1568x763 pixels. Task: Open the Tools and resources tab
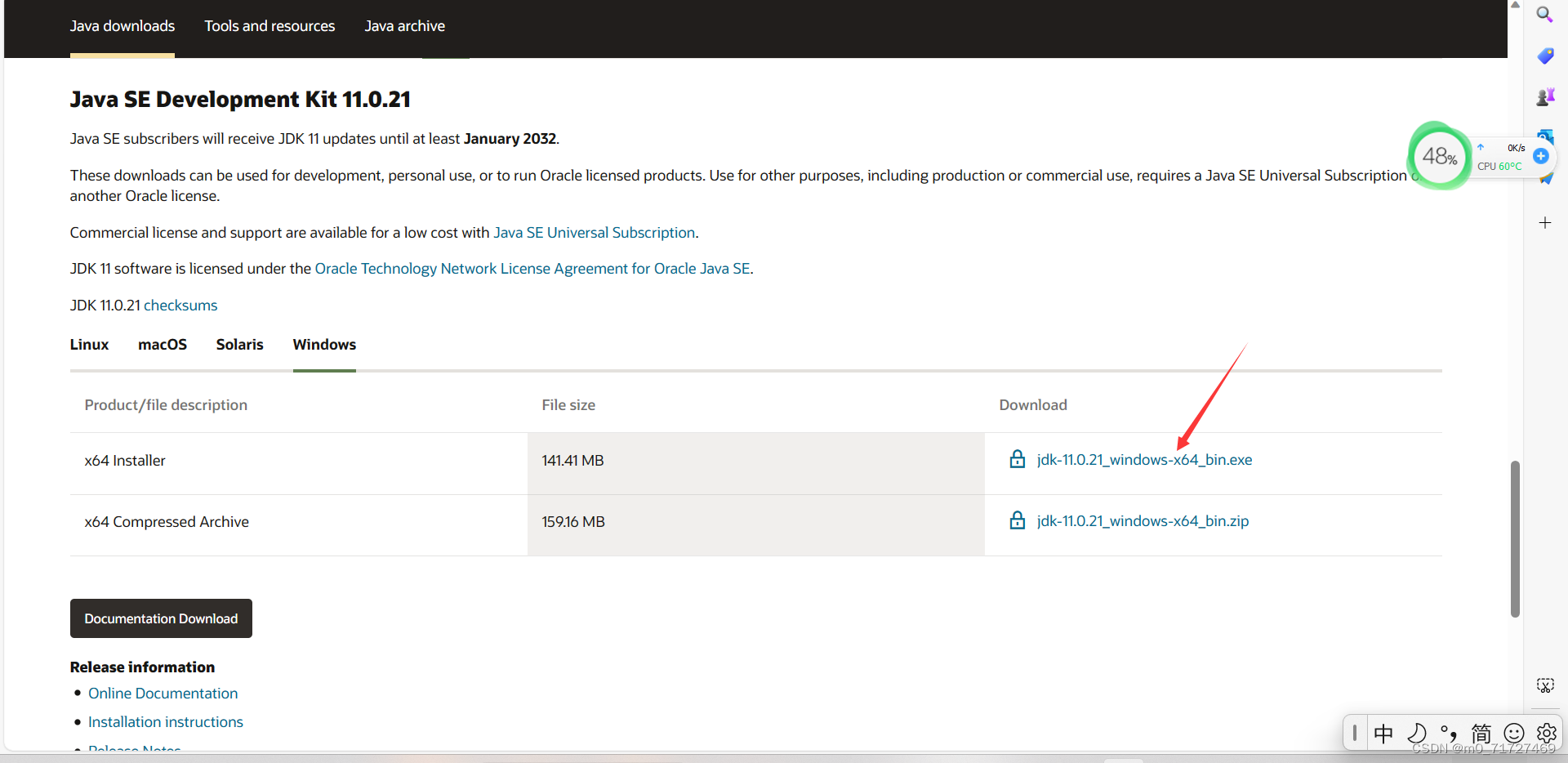[269, 26]
